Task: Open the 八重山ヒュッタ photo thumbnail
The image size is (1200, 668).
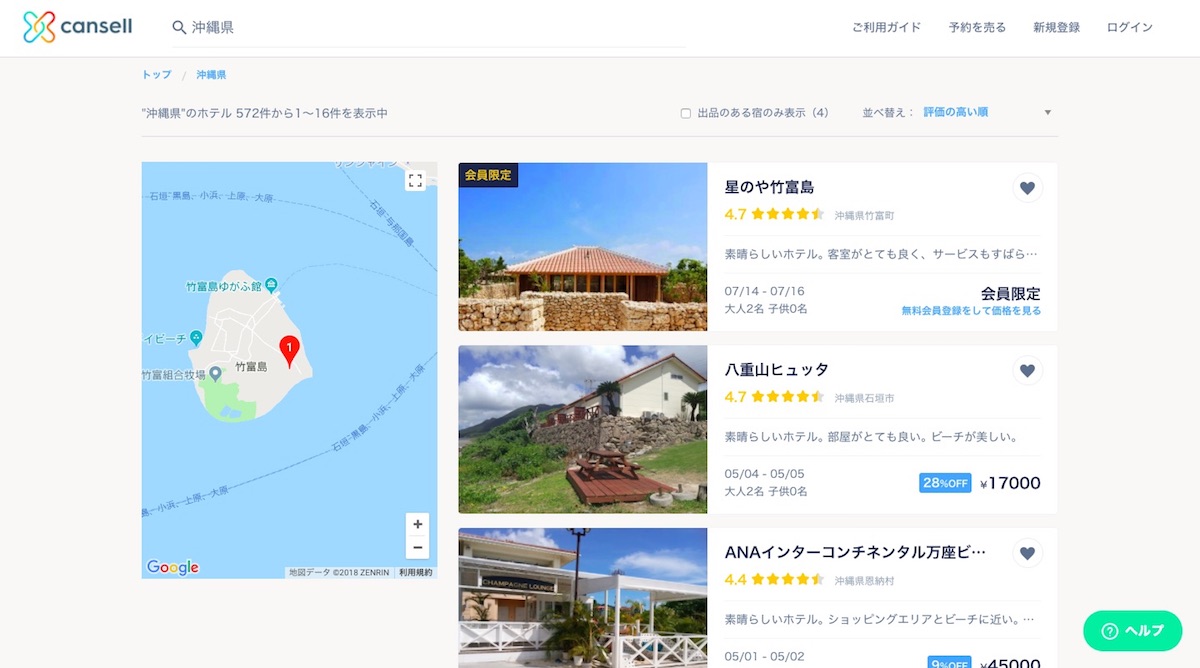Action: pyautogui.click(x=583, y=429)
